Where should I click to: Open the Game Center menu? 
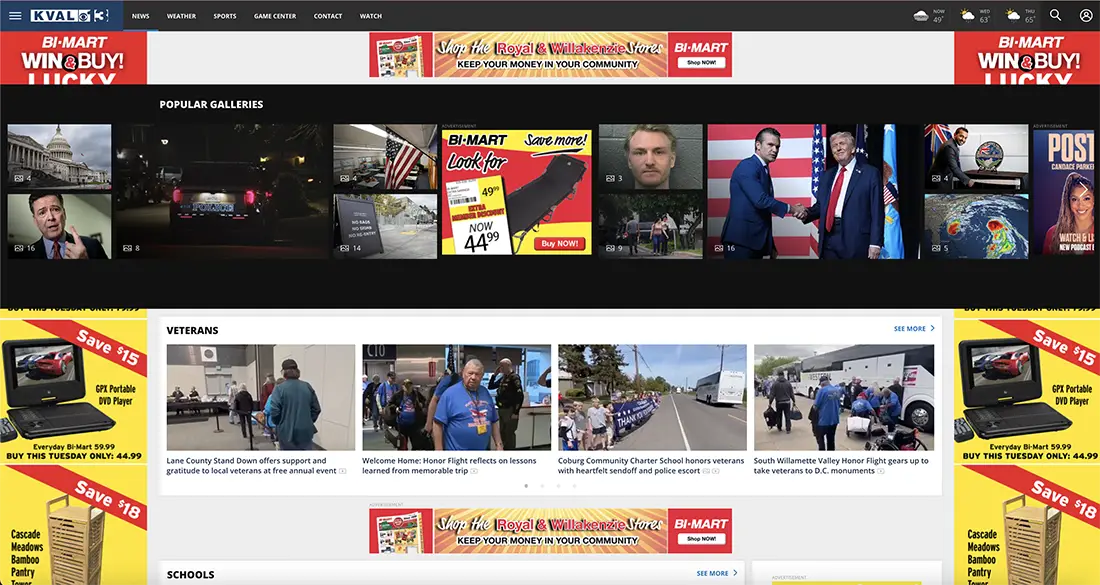point(275,15)
